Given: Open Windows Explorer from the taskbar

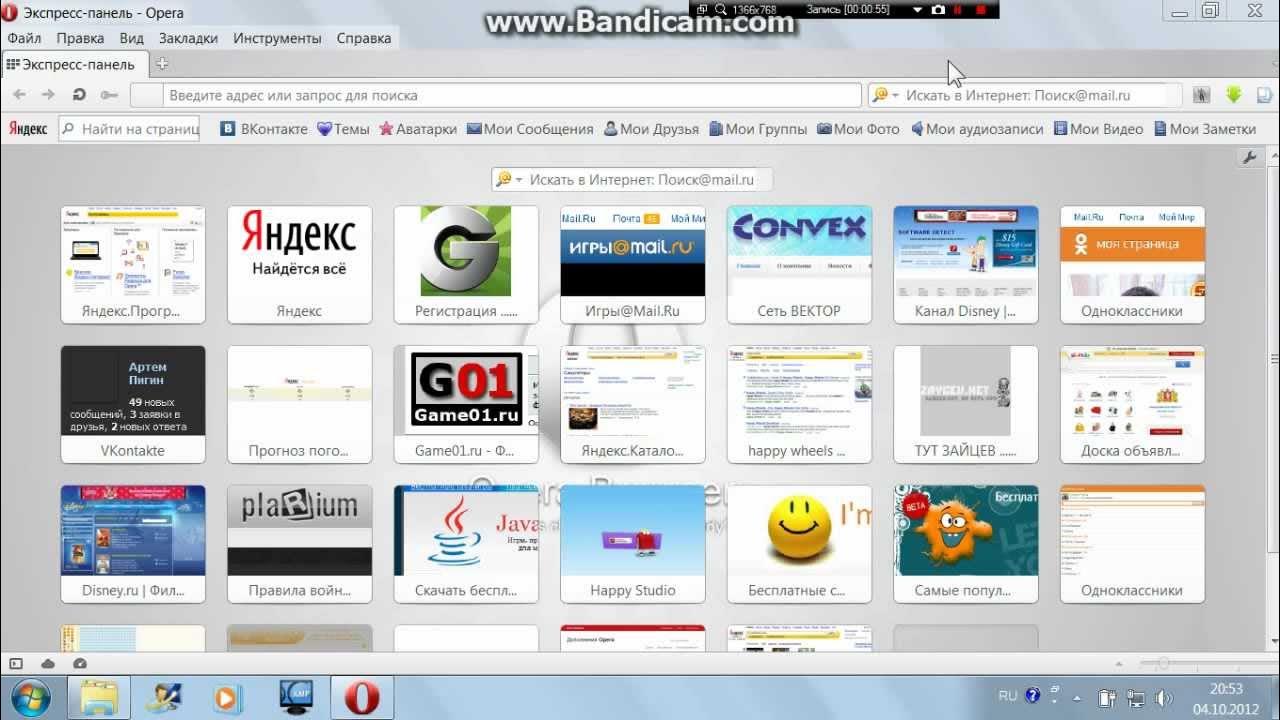Looking at the screenshot, I should click(99, 697).
